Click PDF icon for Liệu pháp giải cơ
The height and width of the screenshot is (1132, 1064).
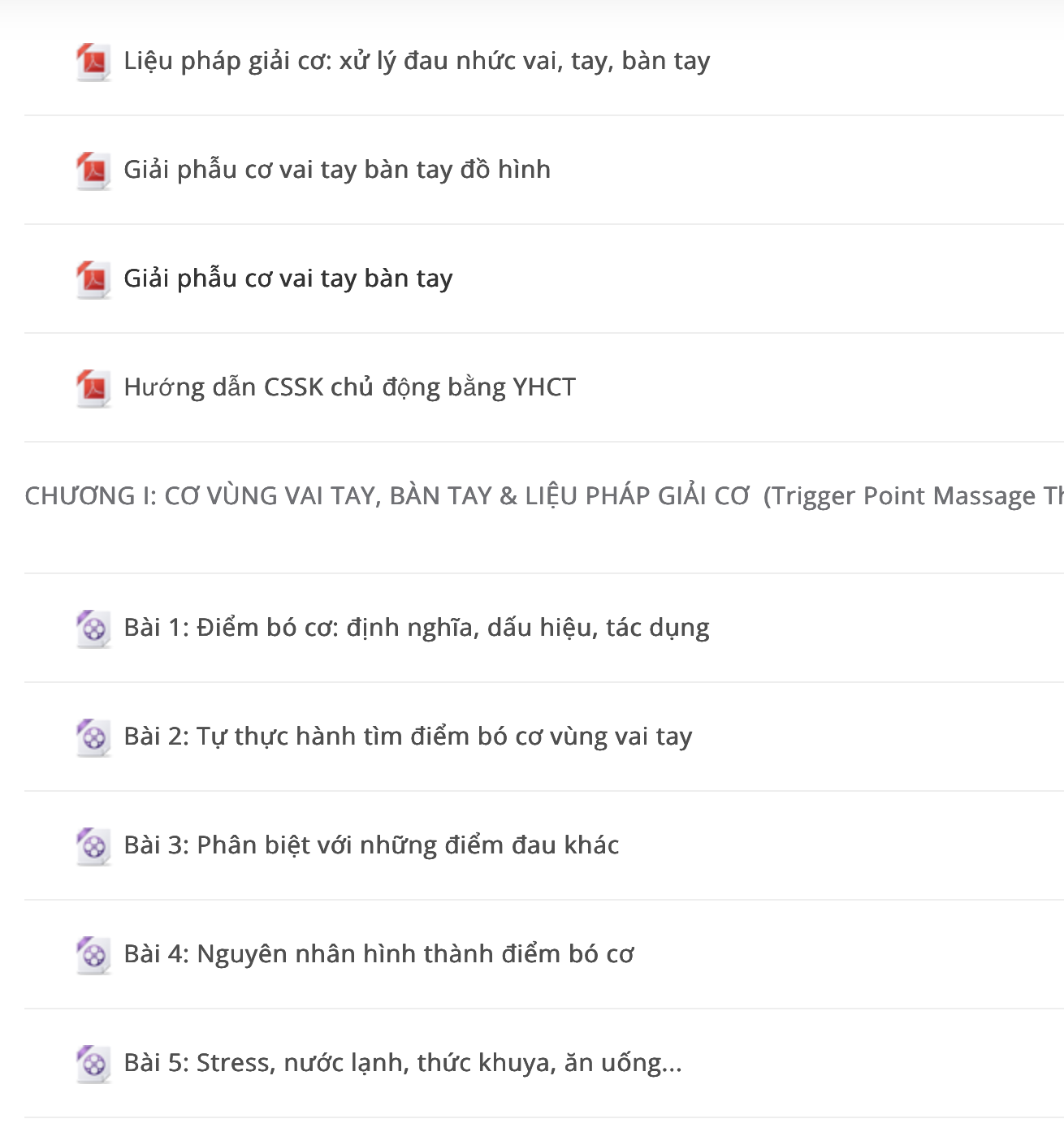[x=93, y=62]
